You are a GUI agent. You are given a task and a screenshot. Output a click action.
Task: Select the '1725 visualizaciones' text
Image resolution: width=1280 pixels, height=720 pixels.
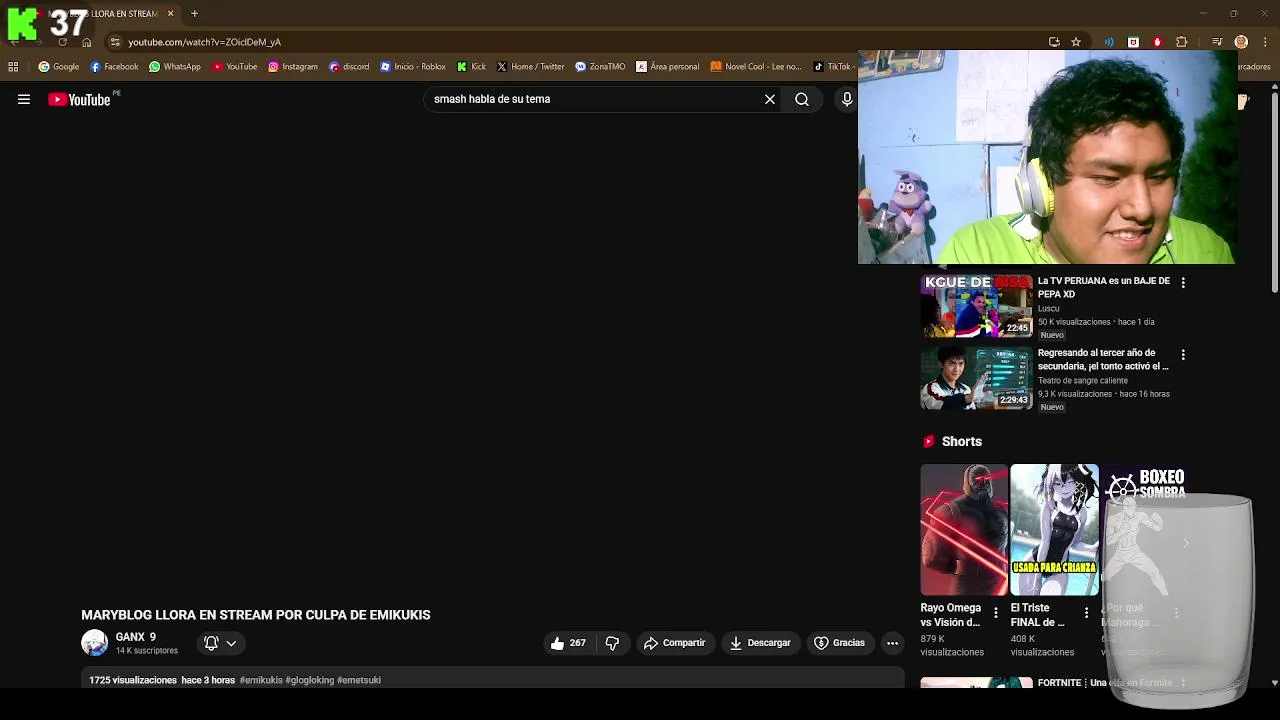[x=133, y=680]
